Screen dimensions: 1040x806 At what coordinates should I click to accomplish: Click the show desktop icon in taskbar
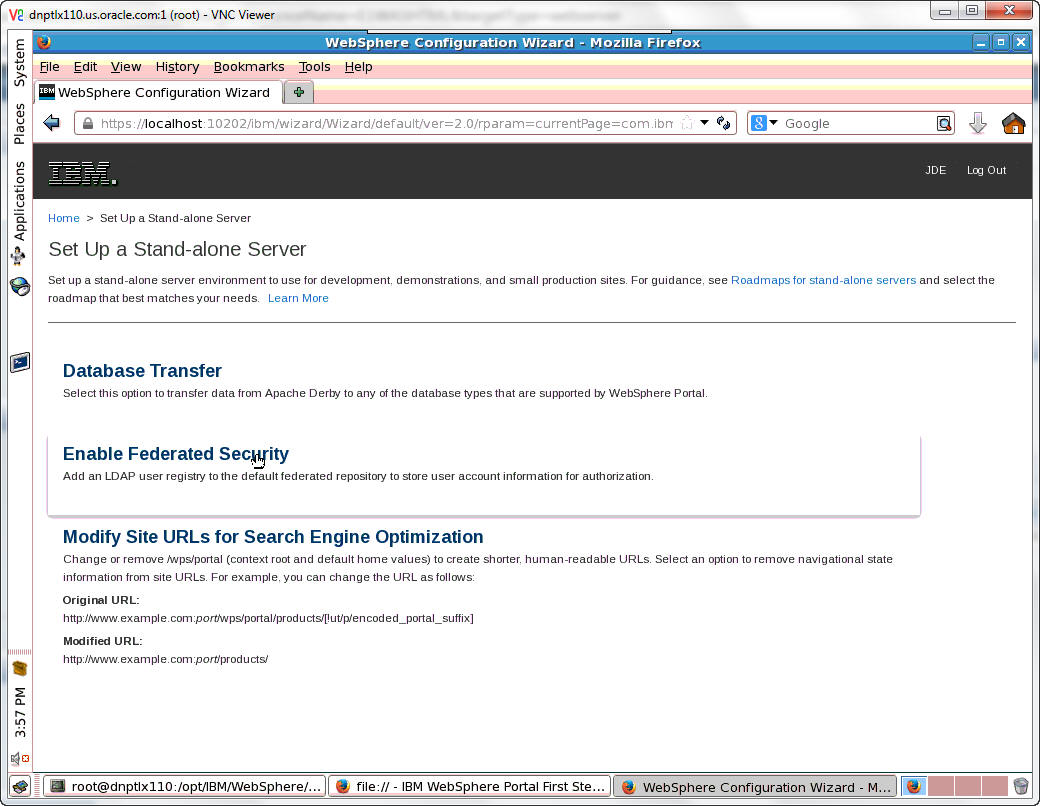(x=20, y=787)
